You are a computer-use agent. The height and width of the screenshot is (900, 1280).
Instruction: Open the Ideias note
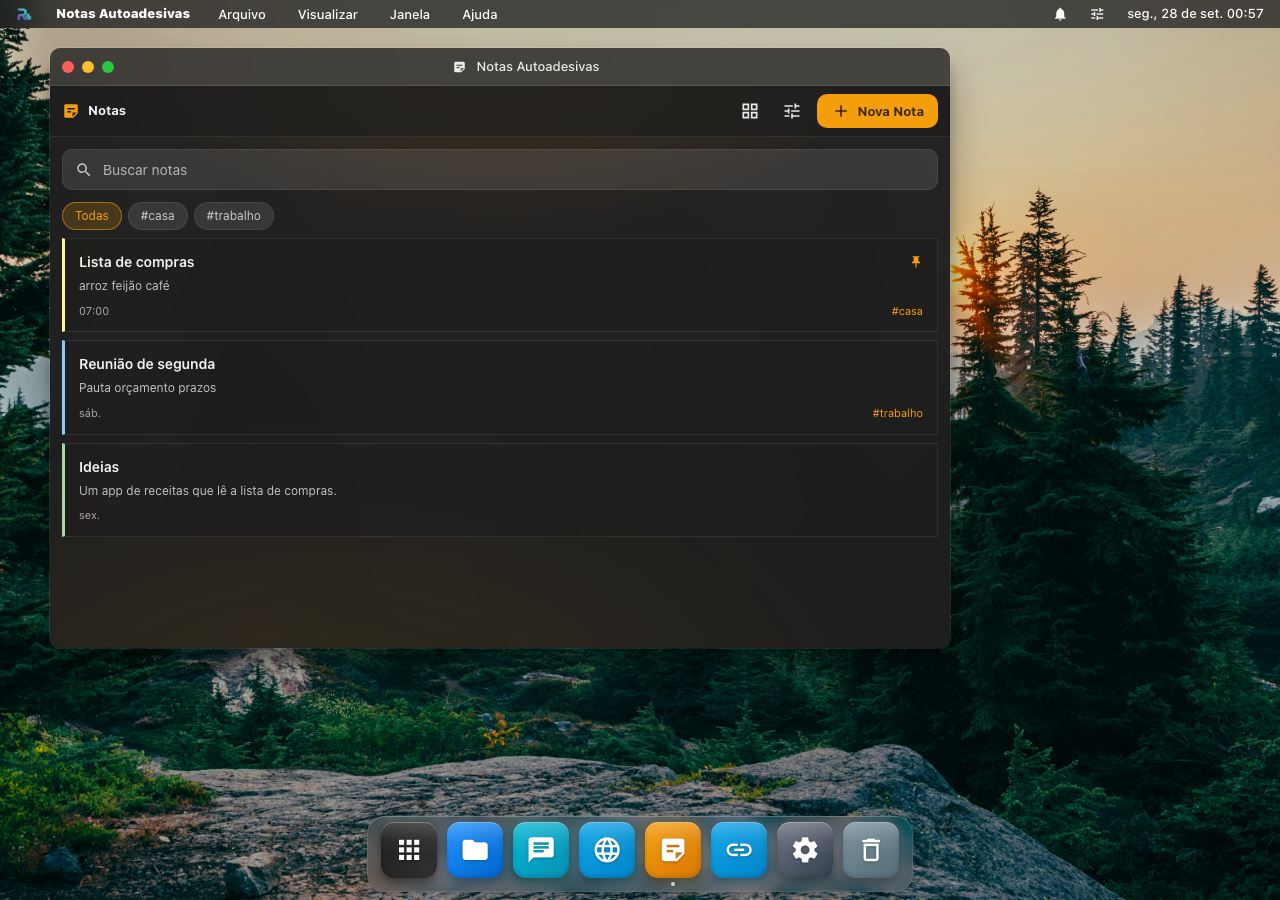point(500,490)
